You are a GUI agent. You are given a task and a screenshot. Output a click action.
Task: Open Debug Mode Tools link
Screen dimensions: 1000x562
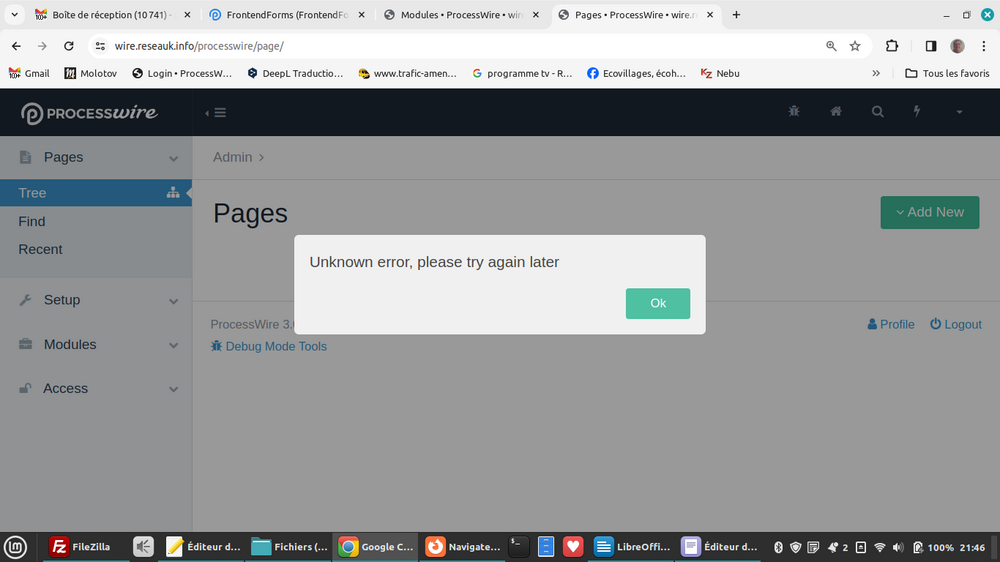(268, 346)
